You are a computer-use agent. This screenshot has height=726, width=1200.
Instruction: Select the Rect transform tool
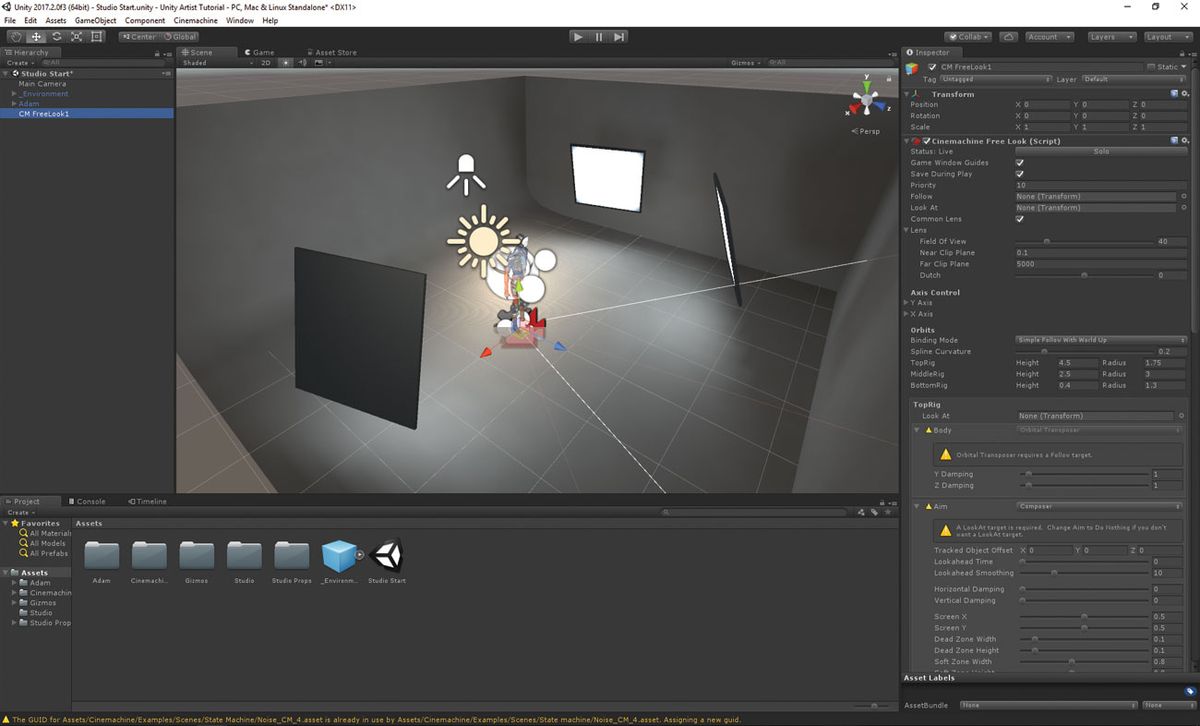(97, 36)
